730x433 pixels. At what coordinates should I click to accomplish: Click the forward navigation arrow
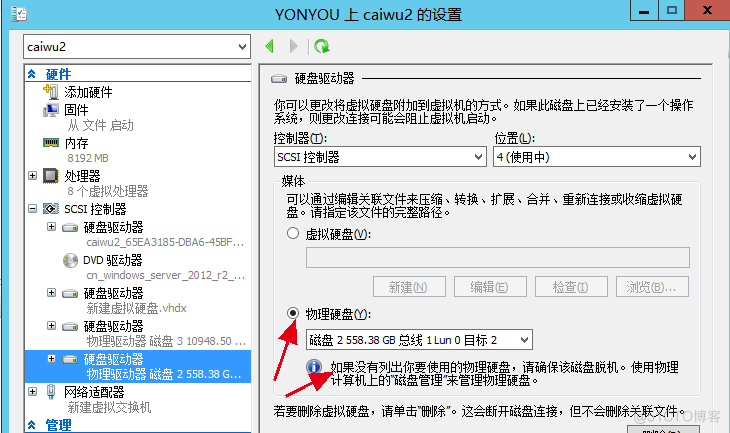293,46
